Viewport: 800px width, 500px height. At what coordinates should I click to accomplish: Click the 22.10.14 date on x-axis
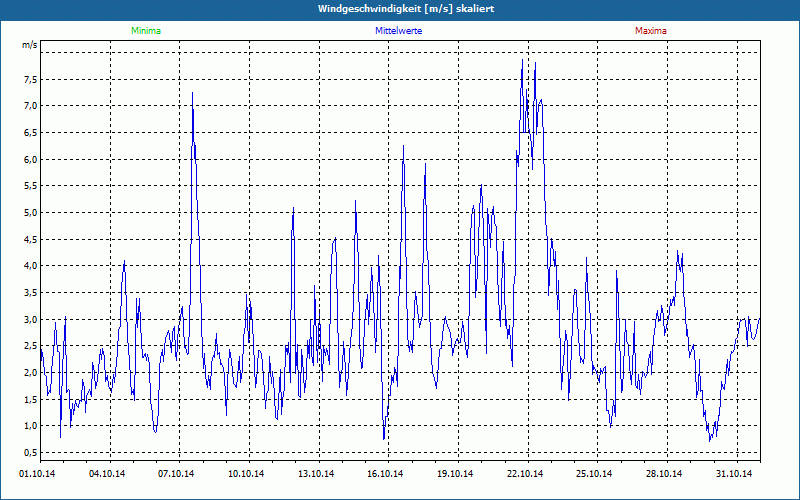[x=524, y=474]
